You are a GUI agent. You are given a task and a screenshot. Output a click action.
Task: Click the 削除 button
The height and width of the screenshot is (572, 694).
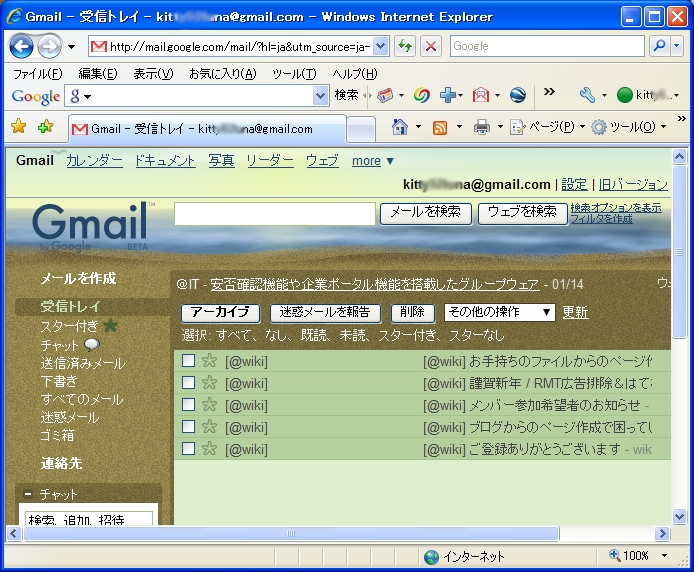pyautogui.click(x=413, y=313)
